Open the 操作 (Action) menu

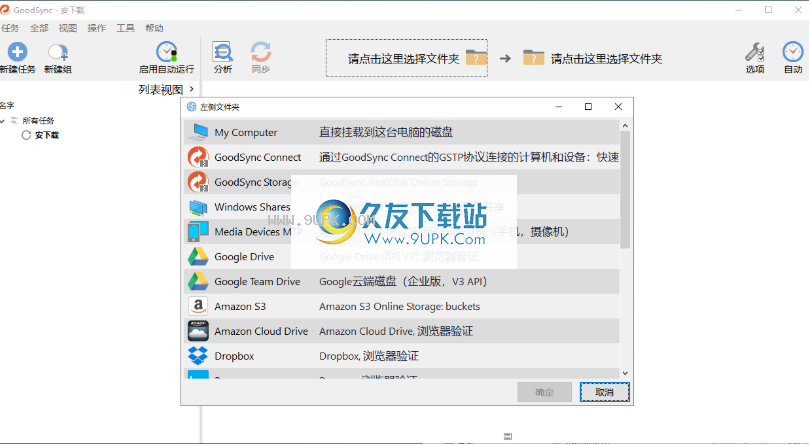[96, 28]
